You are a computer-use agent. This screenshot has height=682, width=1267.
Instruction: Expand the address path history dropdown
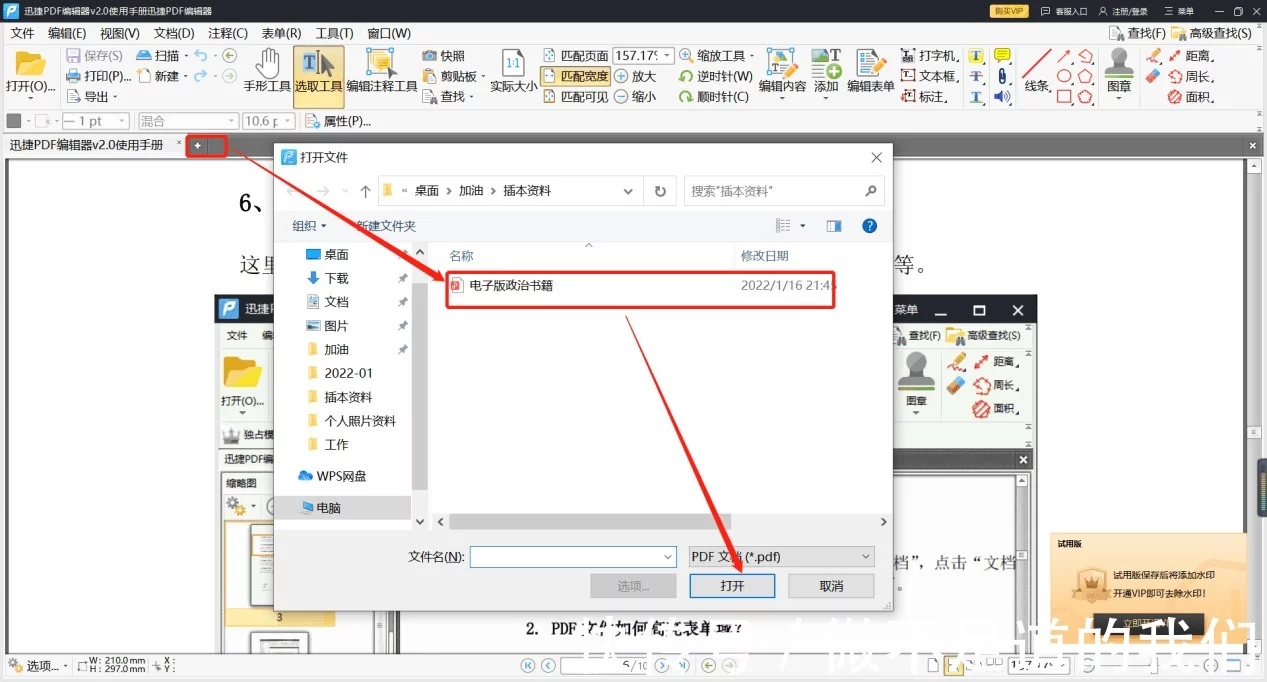tap(629, 191)
